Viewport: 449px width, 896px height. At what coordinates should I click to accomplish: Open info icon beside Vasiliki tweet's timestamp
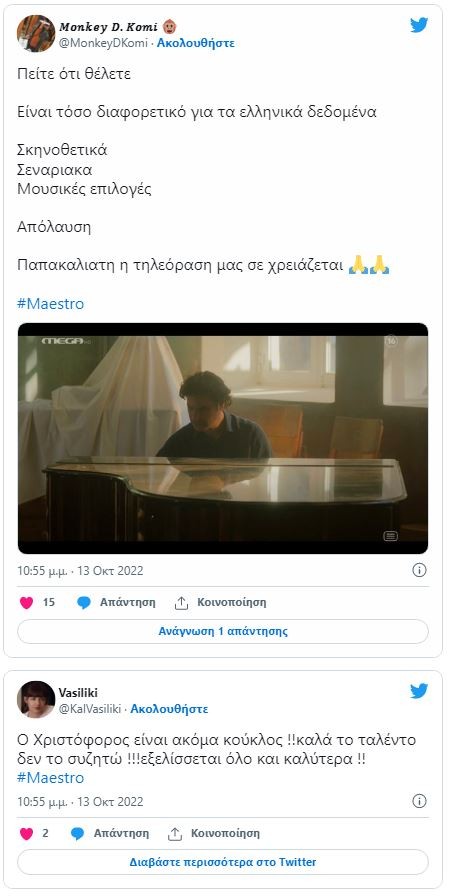tap(419, 801)
